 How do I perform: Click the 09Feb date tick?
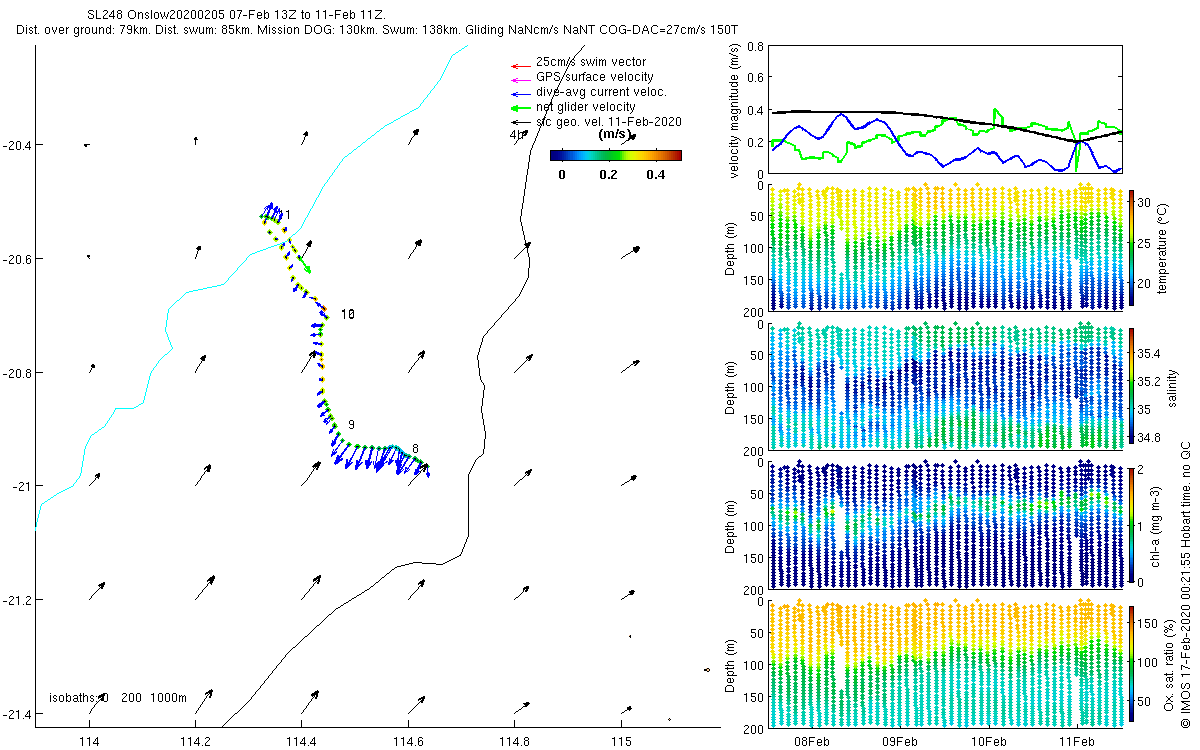[900, 741]
